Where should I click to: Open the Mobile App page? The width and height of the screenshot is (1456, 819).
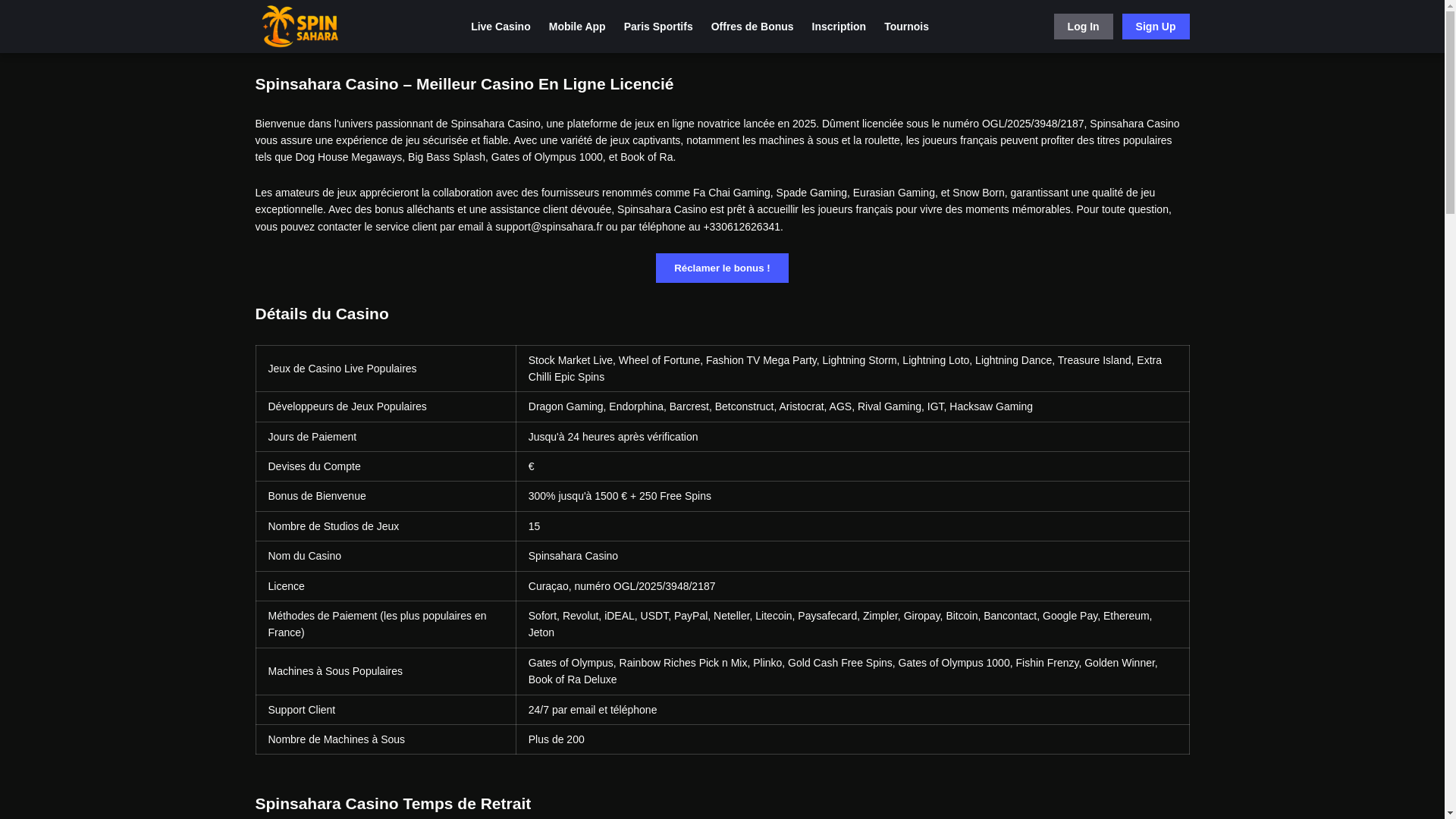(x=577, y=27)
